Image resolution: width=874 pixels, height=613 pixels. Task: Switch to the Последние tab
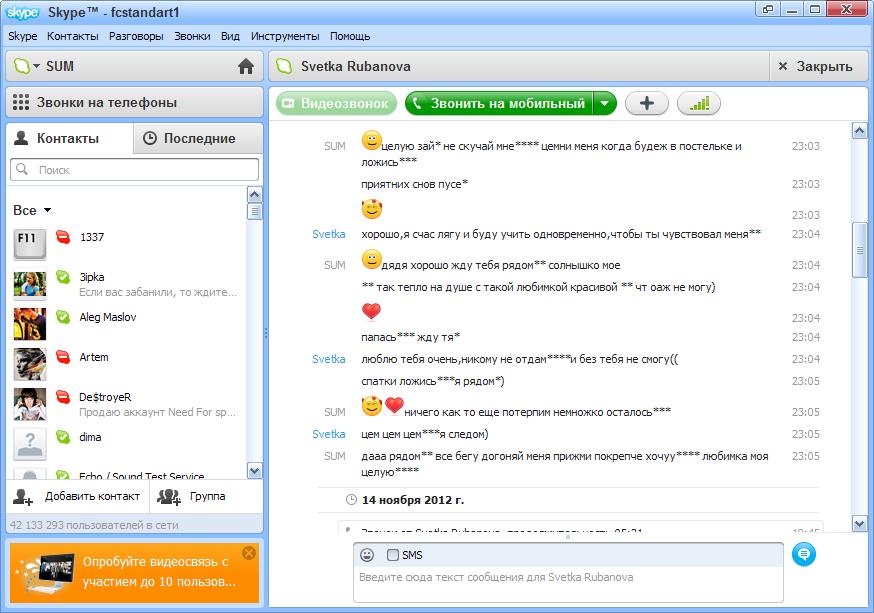[x=198, y=138]
